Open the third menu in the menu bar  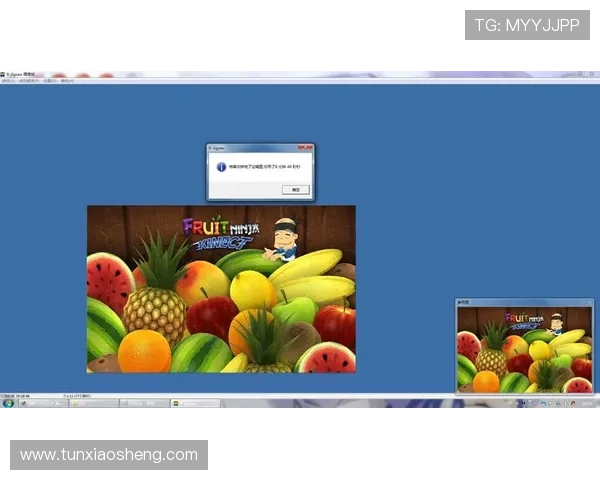pos(49,81)
